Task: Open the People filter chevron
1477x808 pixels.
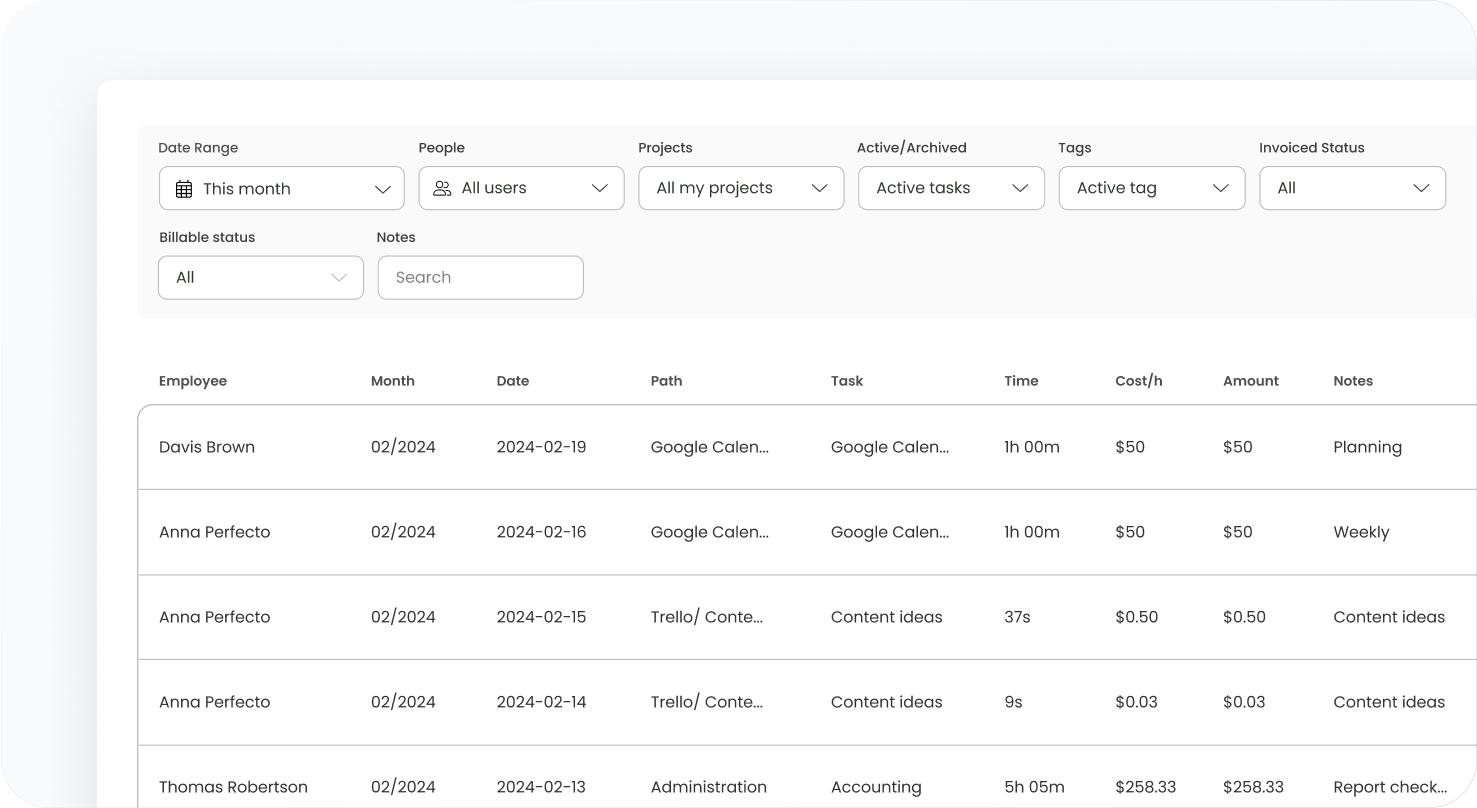Action: [x=600, y=188]
